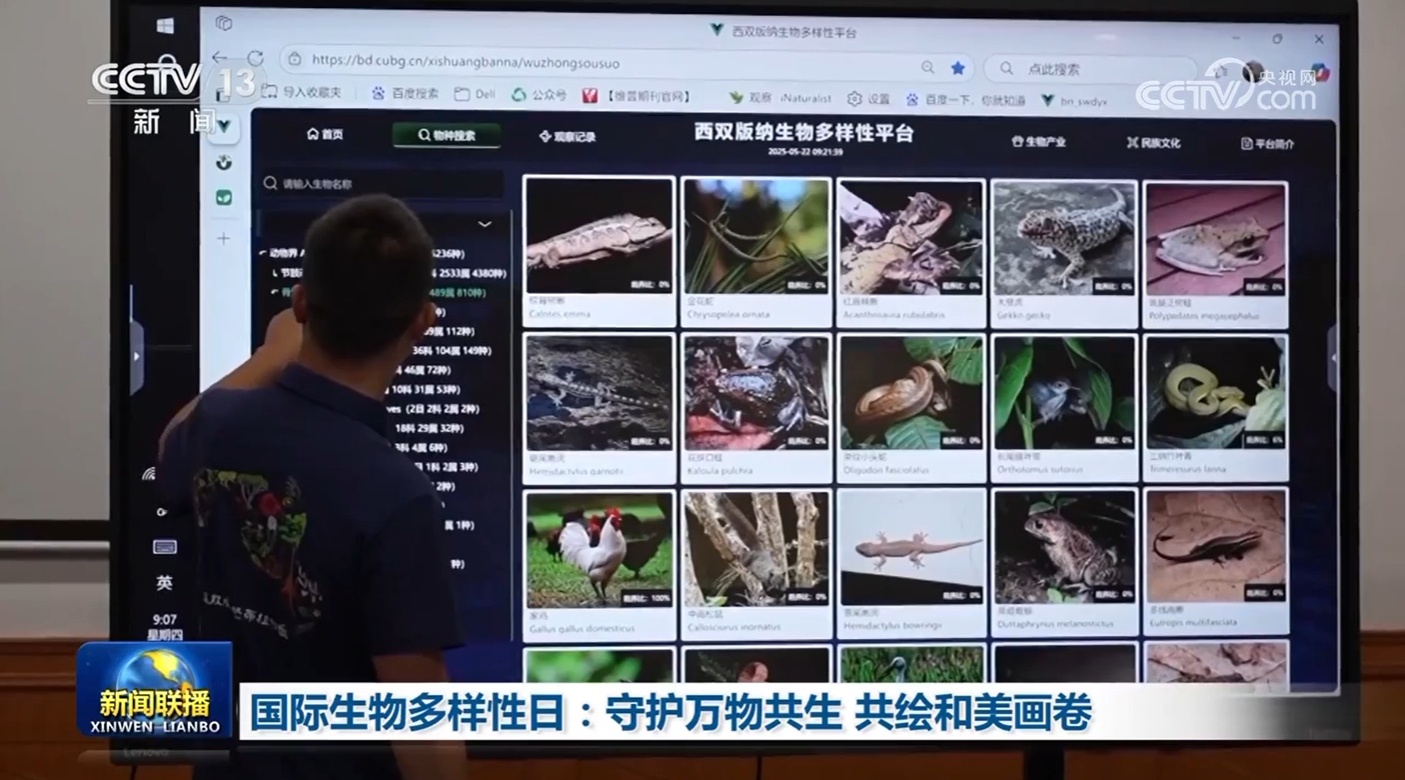
Task: Click the search magnifier in the address bar
Action: (928, 67)
